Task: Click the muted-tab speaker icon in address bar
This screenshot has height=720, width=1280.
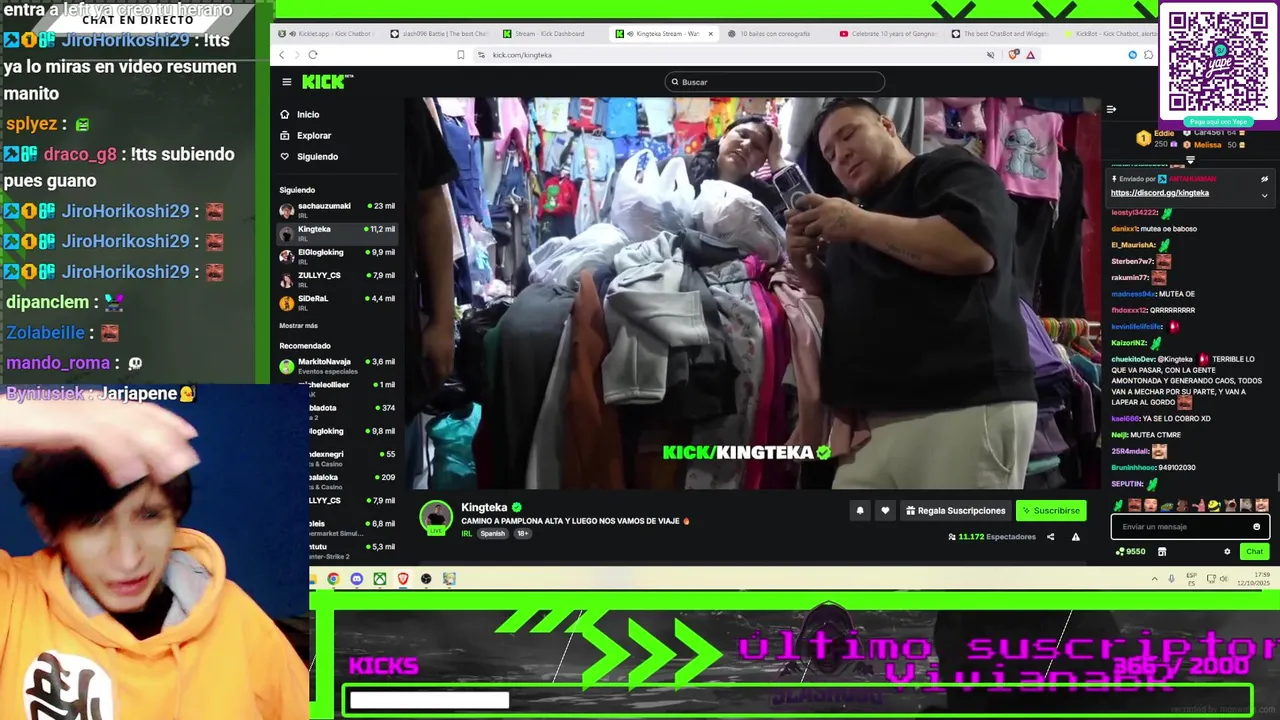Action: [991, 55]
